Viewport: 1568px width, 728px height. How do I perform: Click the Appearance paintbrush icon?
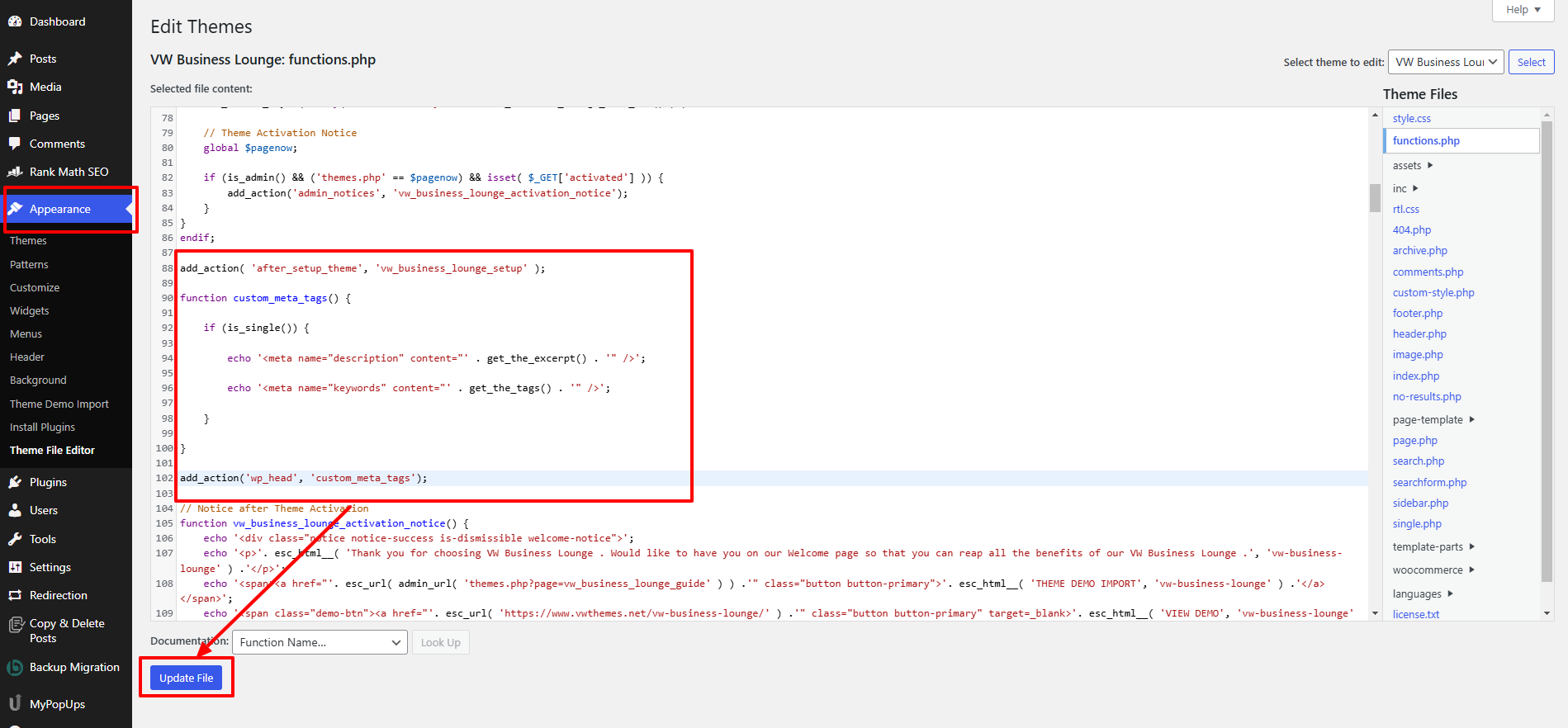click(15, 209)
